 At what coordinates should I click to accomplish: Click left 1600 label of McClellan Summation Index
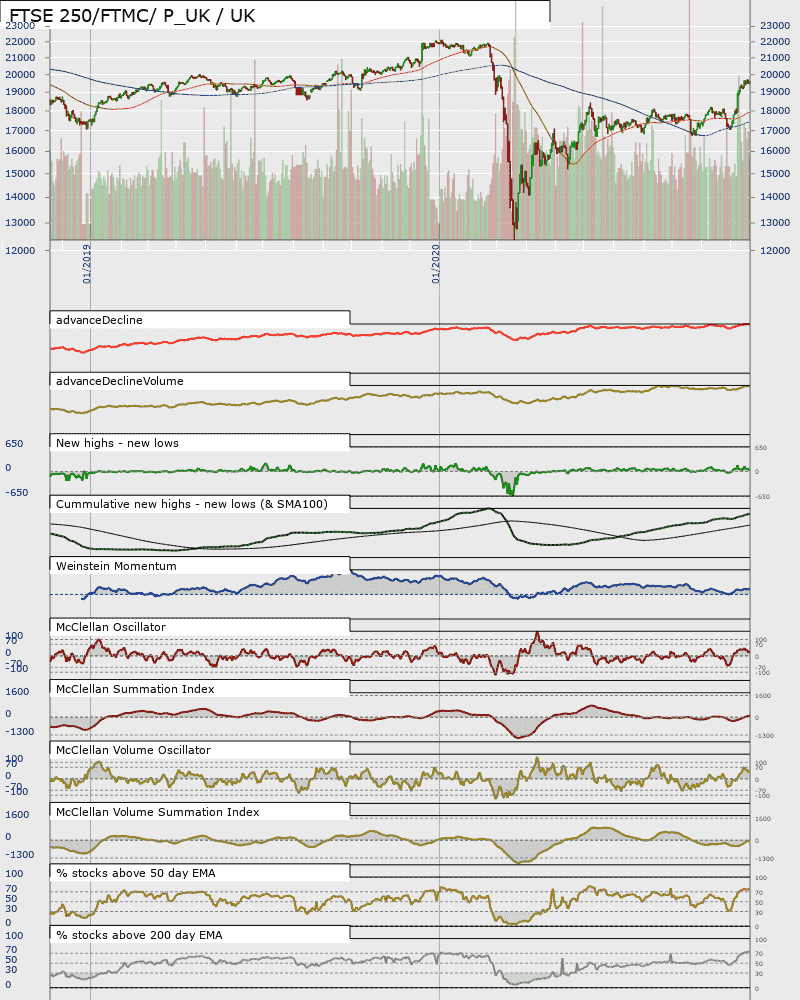click(x=17, y=692)
